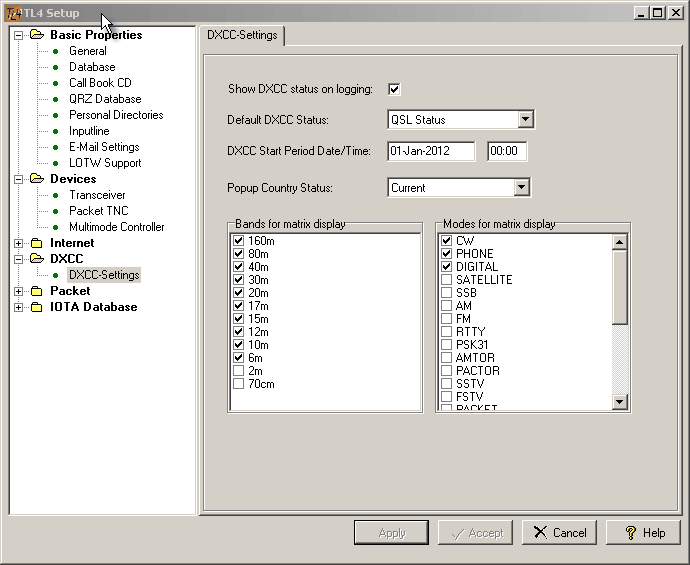This screenshot has width=690, height=565.
Task: Click scroll down arrow of modes list
Action: [620, 401]
